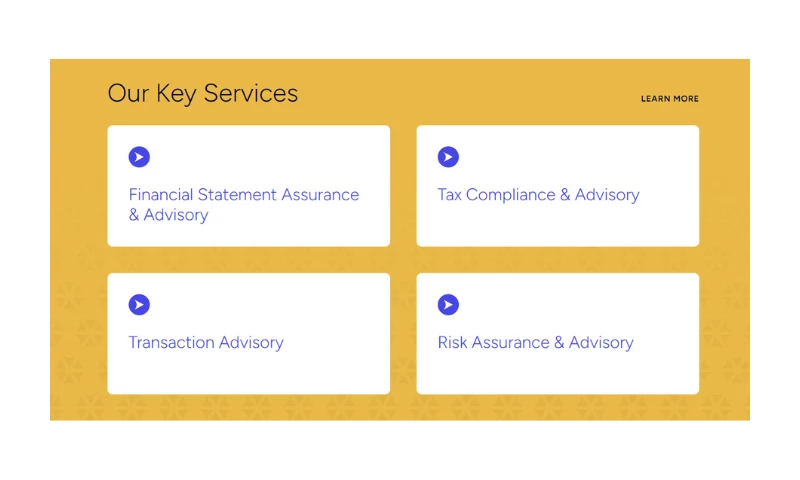Open the Tax Compliance & Advisory link

click(538, 195)
